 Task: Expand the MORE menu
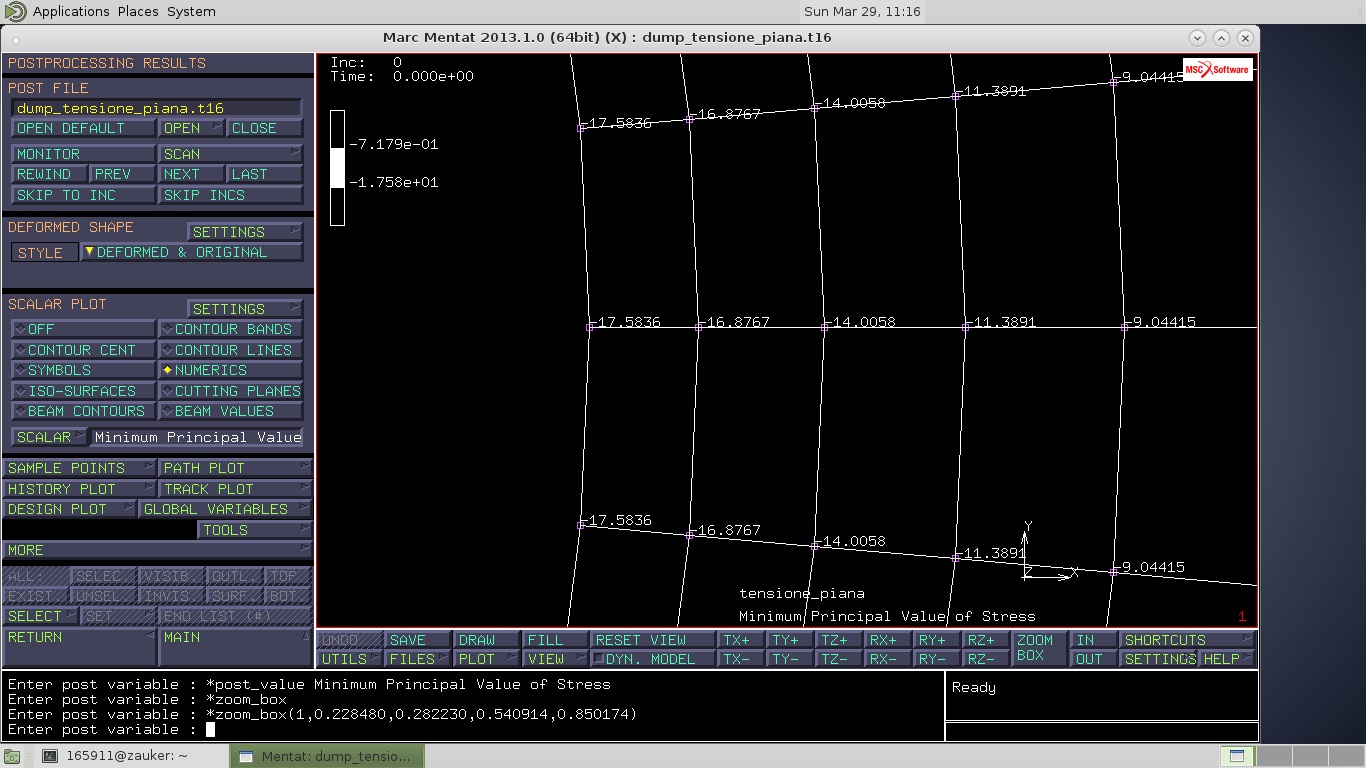[157, 550]
